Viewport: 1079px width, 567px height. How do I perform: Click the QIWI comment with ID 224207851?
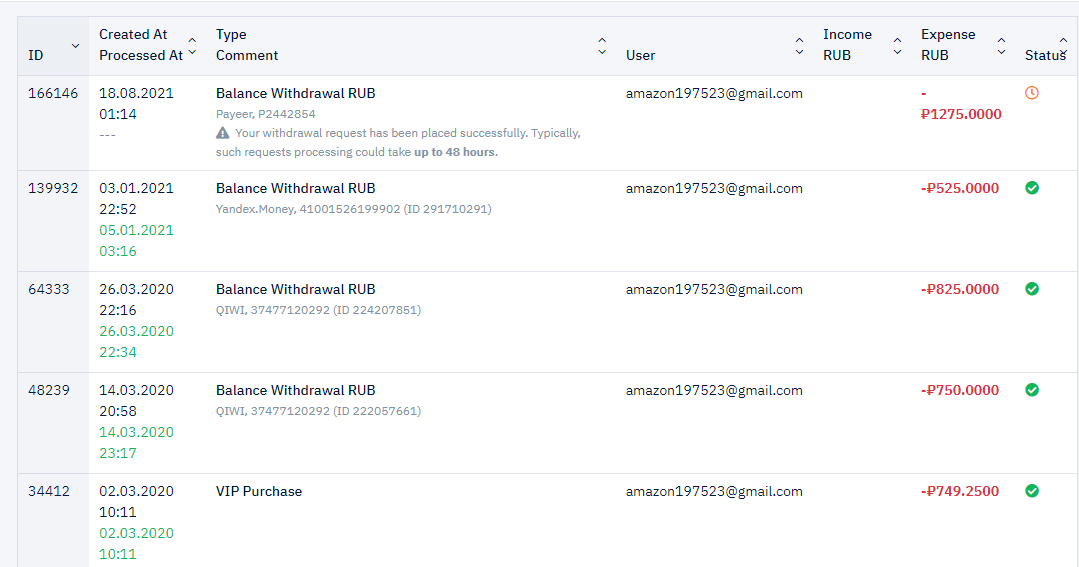coord(318,310)
